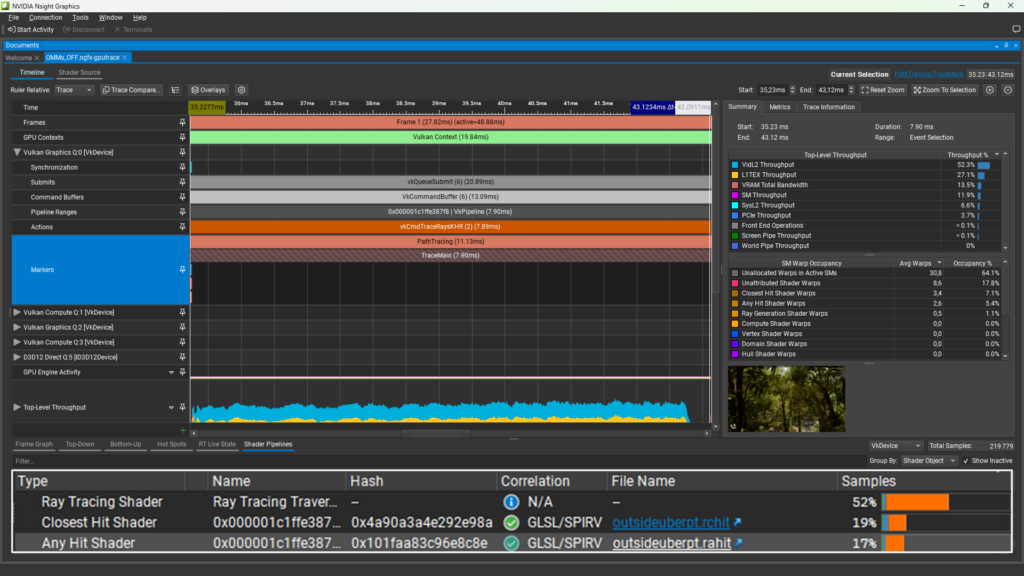Viewport: 1024px width, 576px height.
Task: Click the VidL2 Throughput color swatch
Action: pyautogui.click(x=735, y=165)
